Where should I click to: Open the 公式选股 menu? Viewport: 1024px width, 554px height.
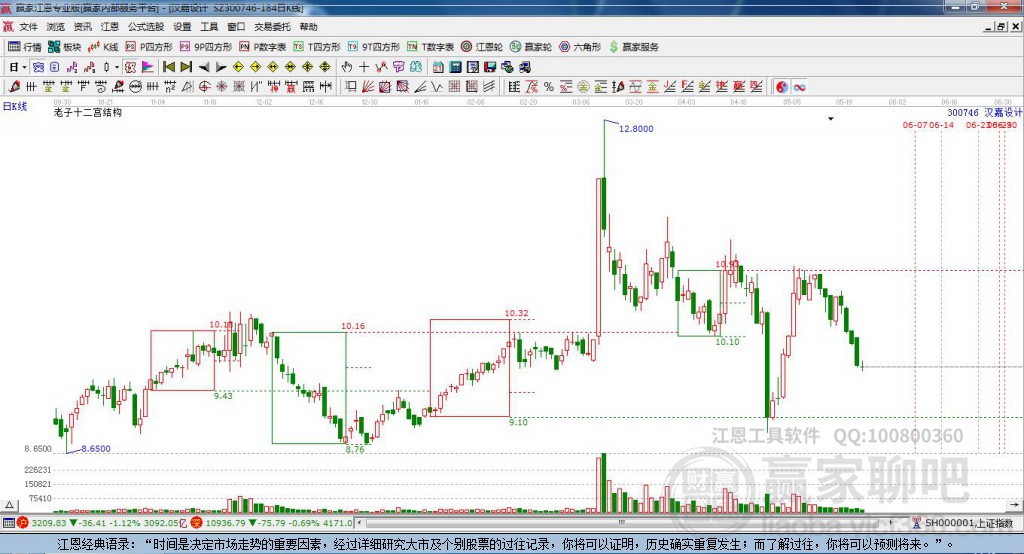click(x=145, y=27)
